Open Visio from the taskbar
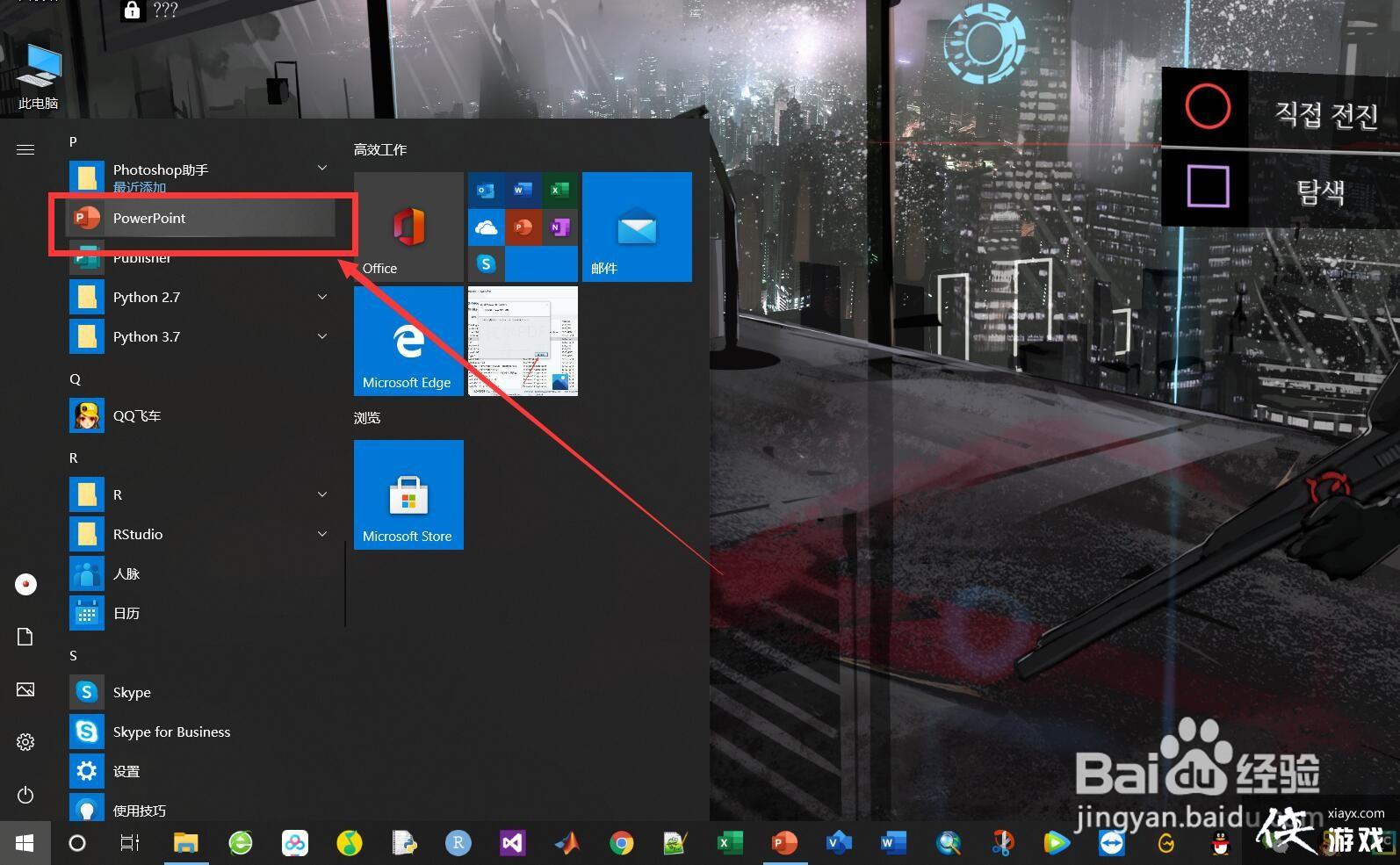Viewport: 1400px width, 865px height. tap(839, 843)
